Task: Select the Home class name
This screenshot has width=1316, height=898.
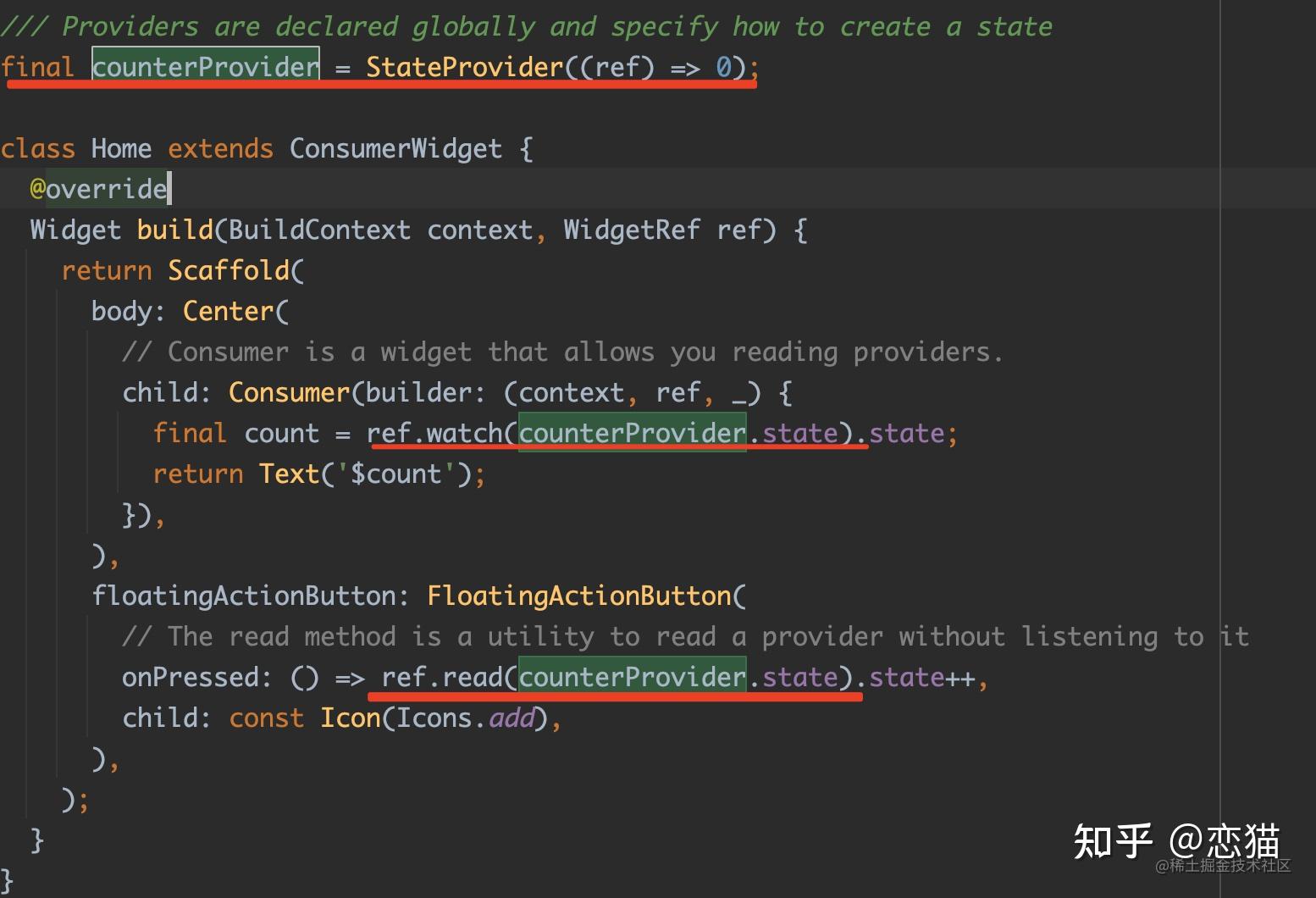Action: 121,148
